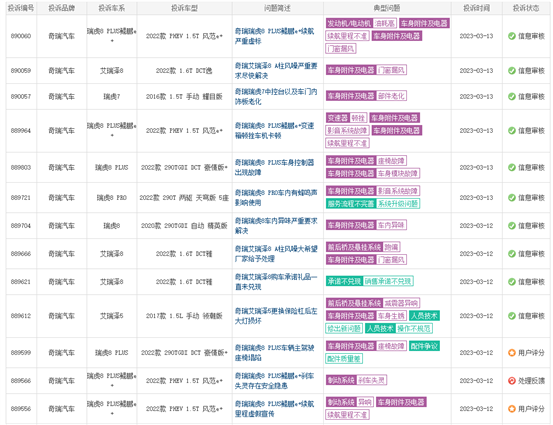The image size is (553, 425).
Task: Click the 投诉车型 column header
Action: (184, 8)
